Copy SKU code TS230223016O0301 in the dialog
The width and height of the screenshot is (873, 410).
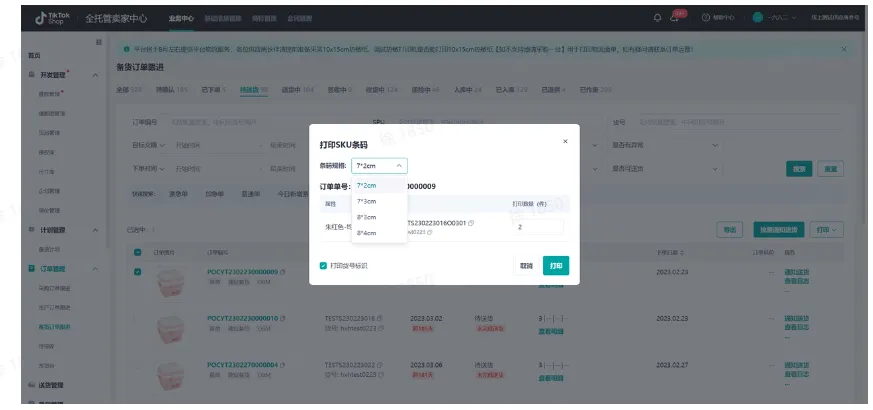[471, 223]
